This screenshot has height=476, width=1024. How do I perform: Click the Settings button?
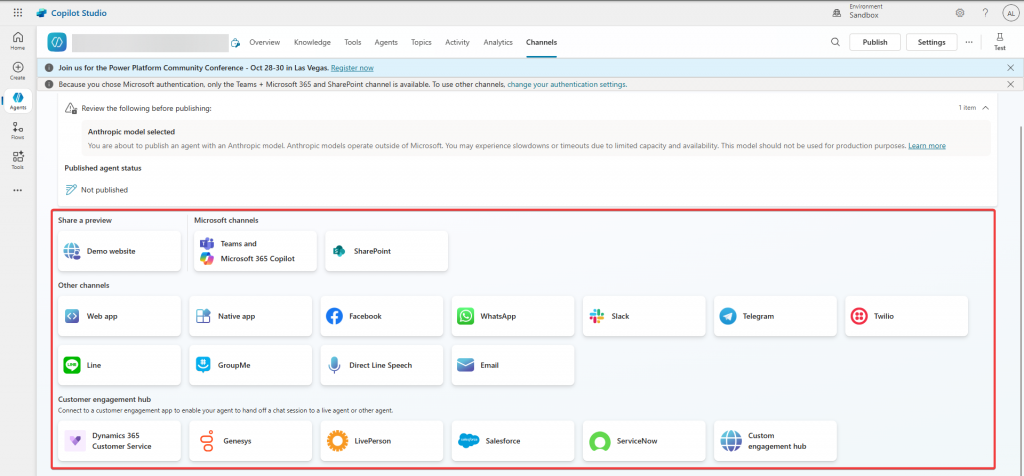tap(931, 42)
